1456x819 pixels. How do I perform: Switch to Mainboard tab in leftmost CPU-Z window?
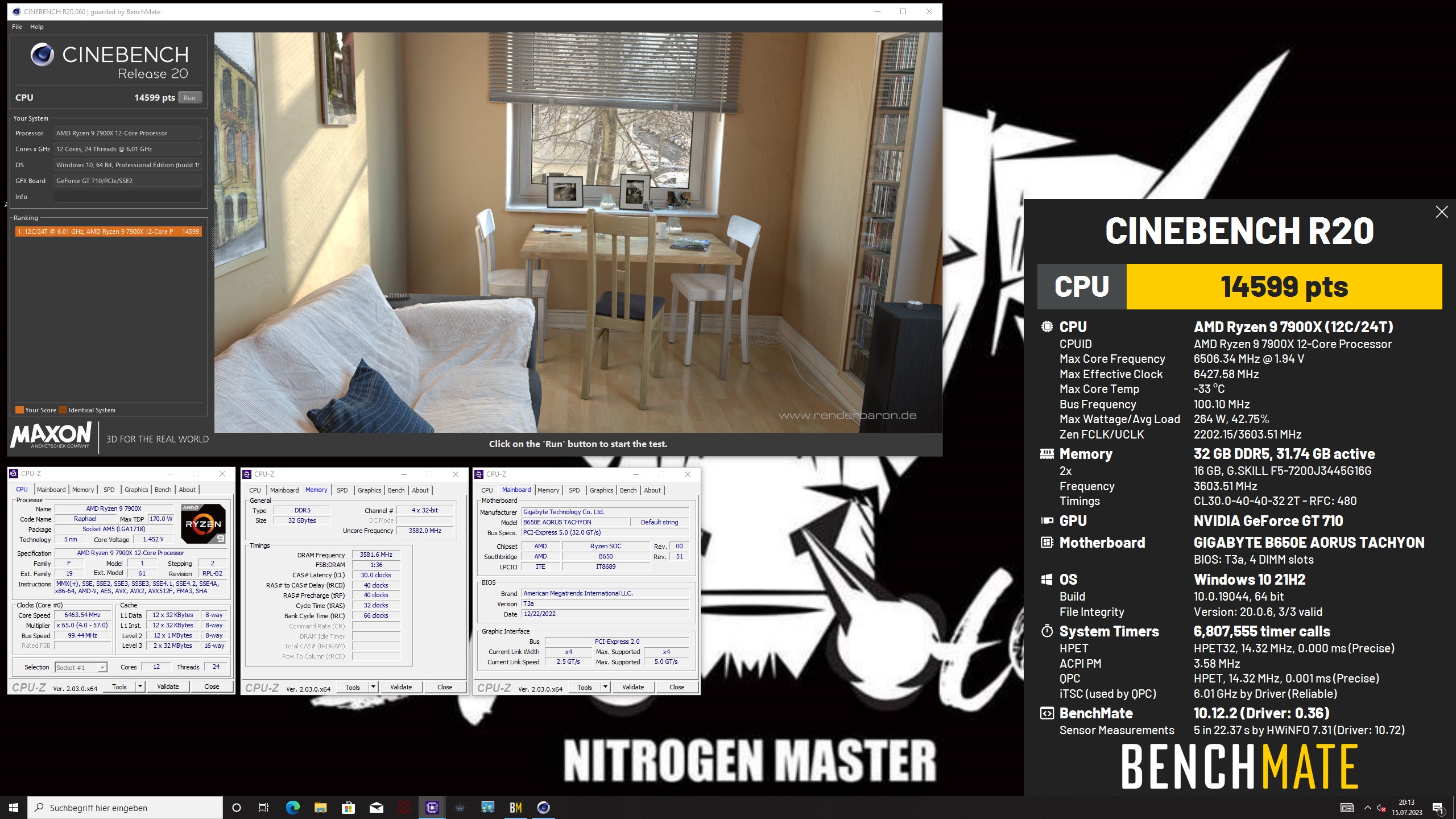tap(51, 490)
